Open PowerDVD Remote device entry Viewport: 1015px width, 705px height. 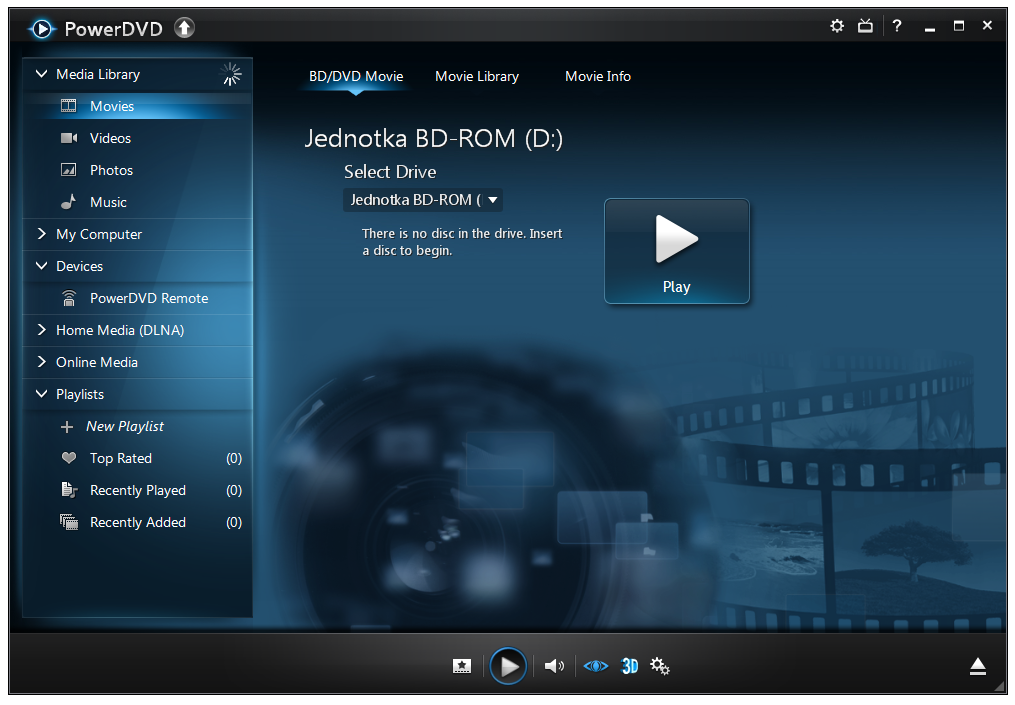(x=137, y=298)
